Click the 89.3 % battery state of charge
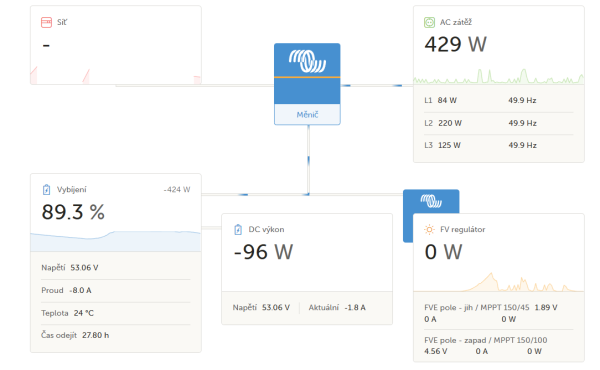Viewport: 600px width, 370px height. 73,212
